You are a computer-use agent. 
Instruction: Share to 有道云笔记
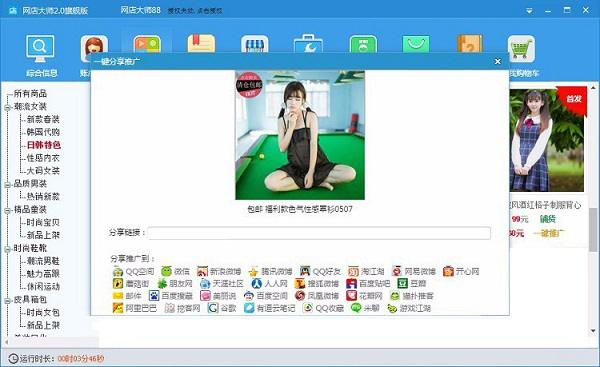point(269,308)
